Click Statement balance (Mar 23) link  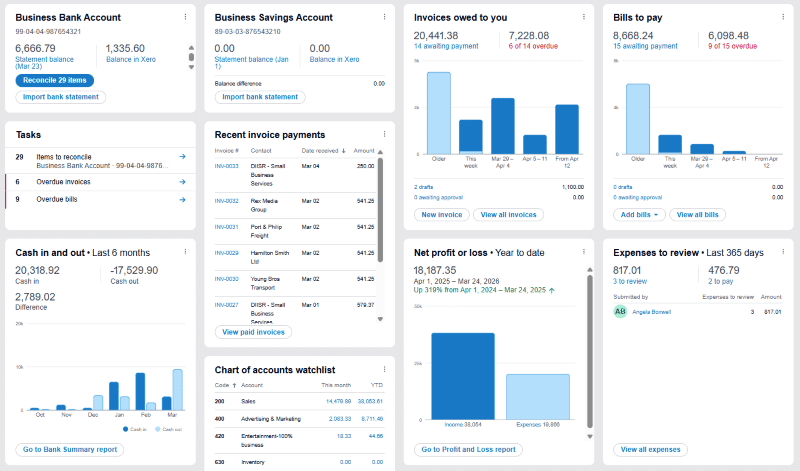44,63
